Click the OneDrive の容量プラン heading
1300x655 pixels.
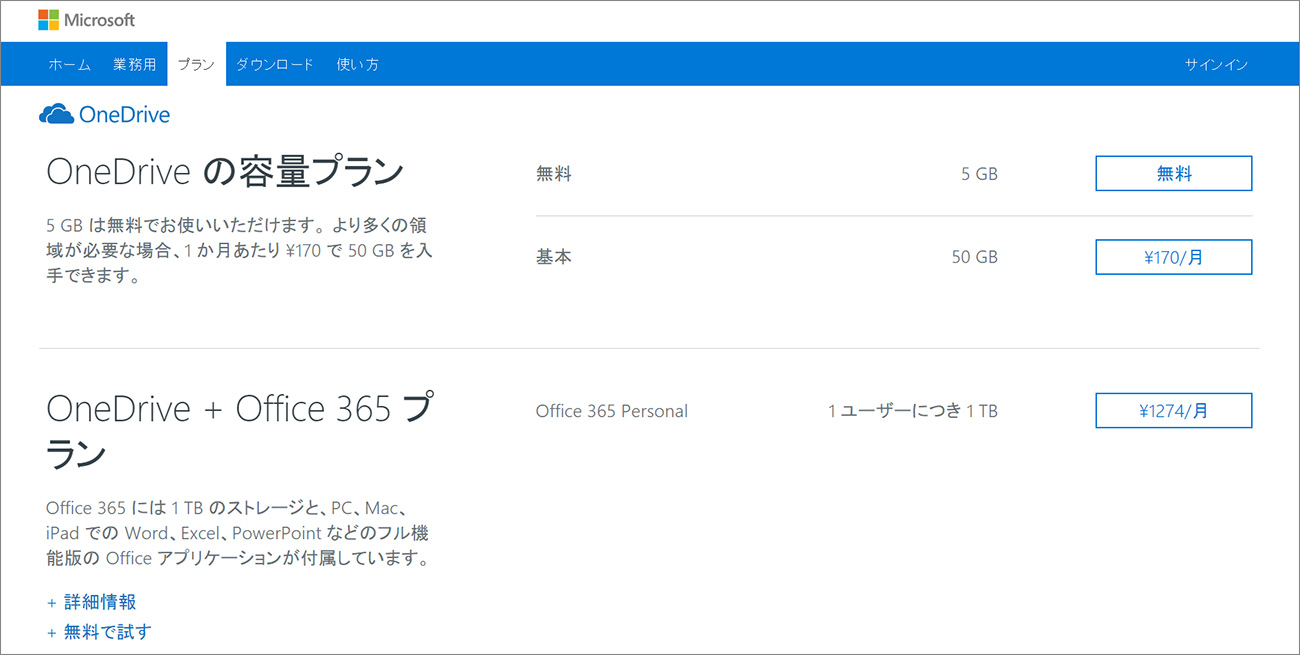[x=225, y=173]
